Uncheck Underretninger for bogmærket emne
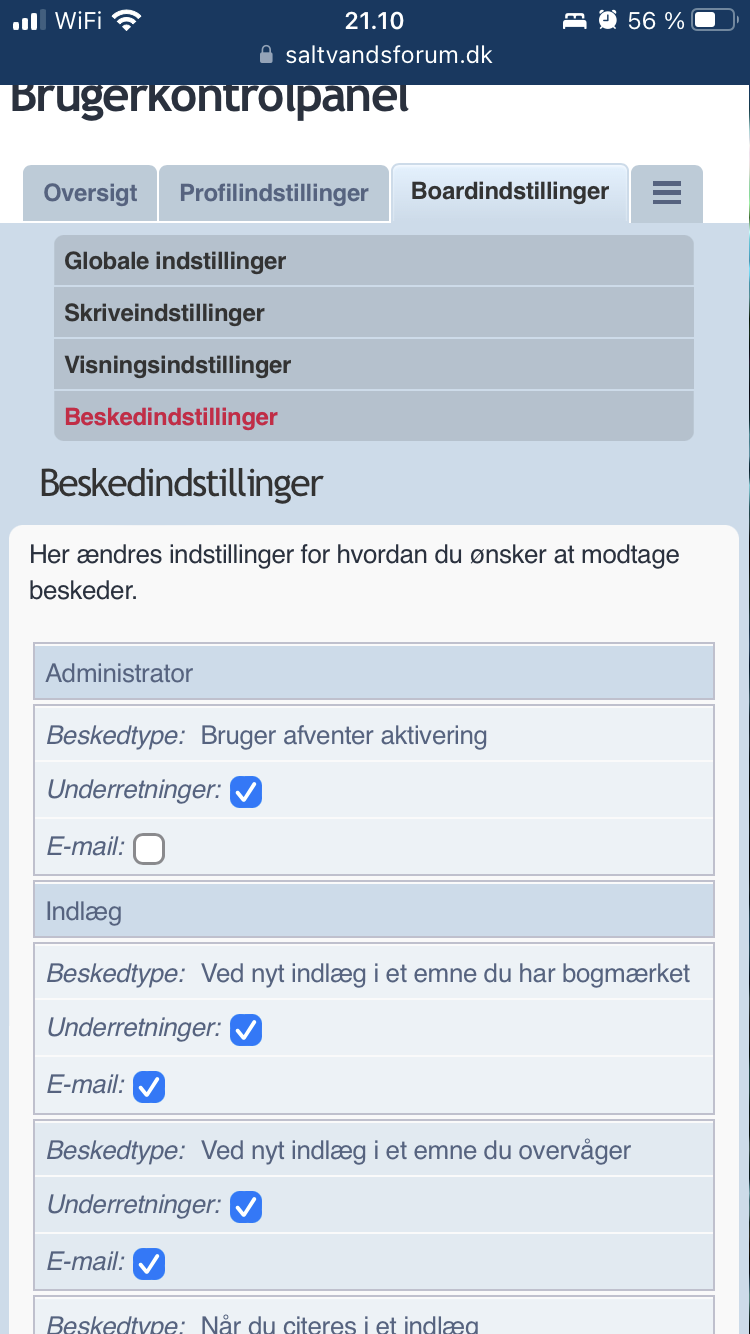 pyautogui.click(x=246, y=1029)
